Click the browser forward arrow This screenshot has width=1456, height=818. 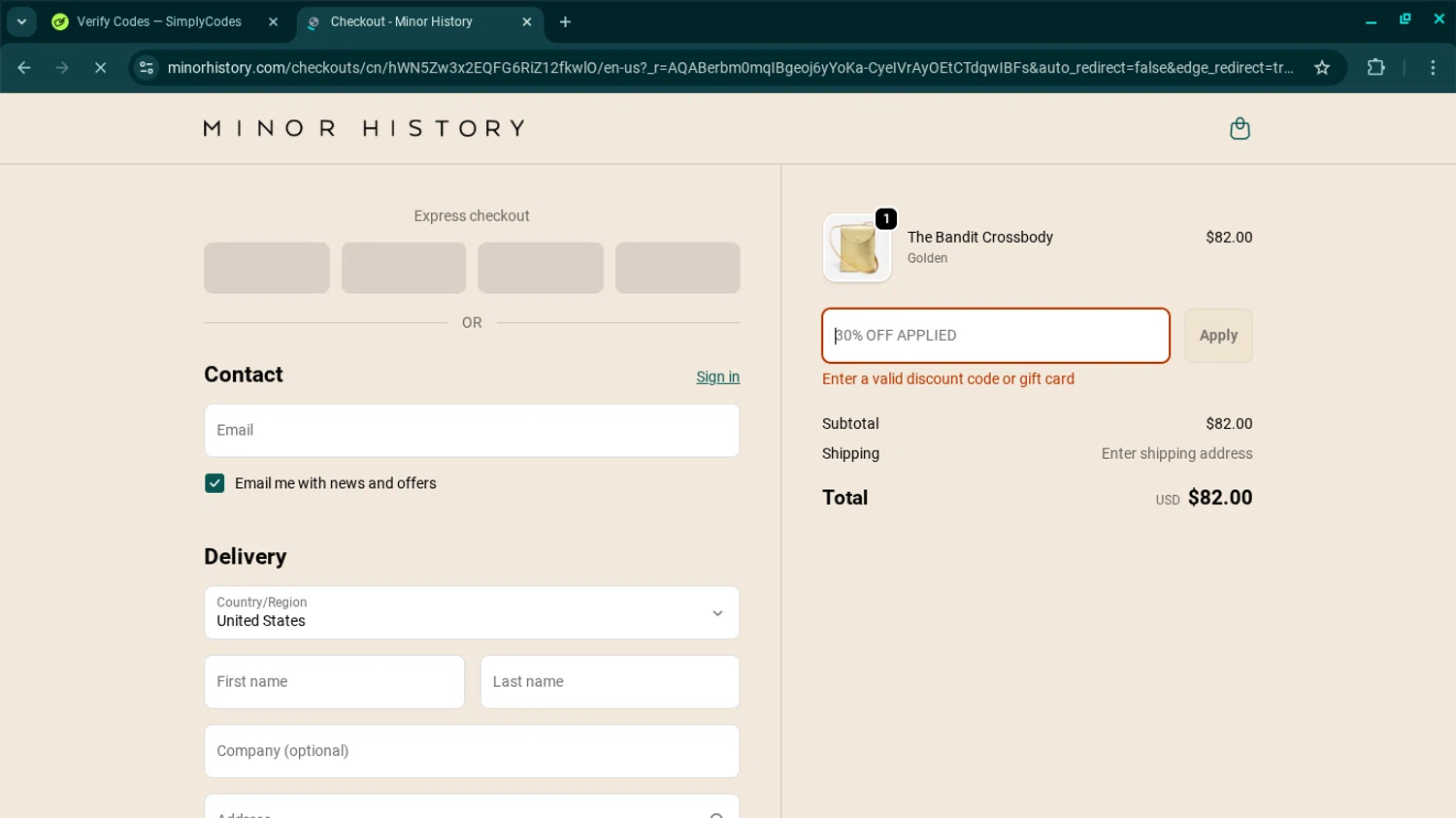pos(62,68)
